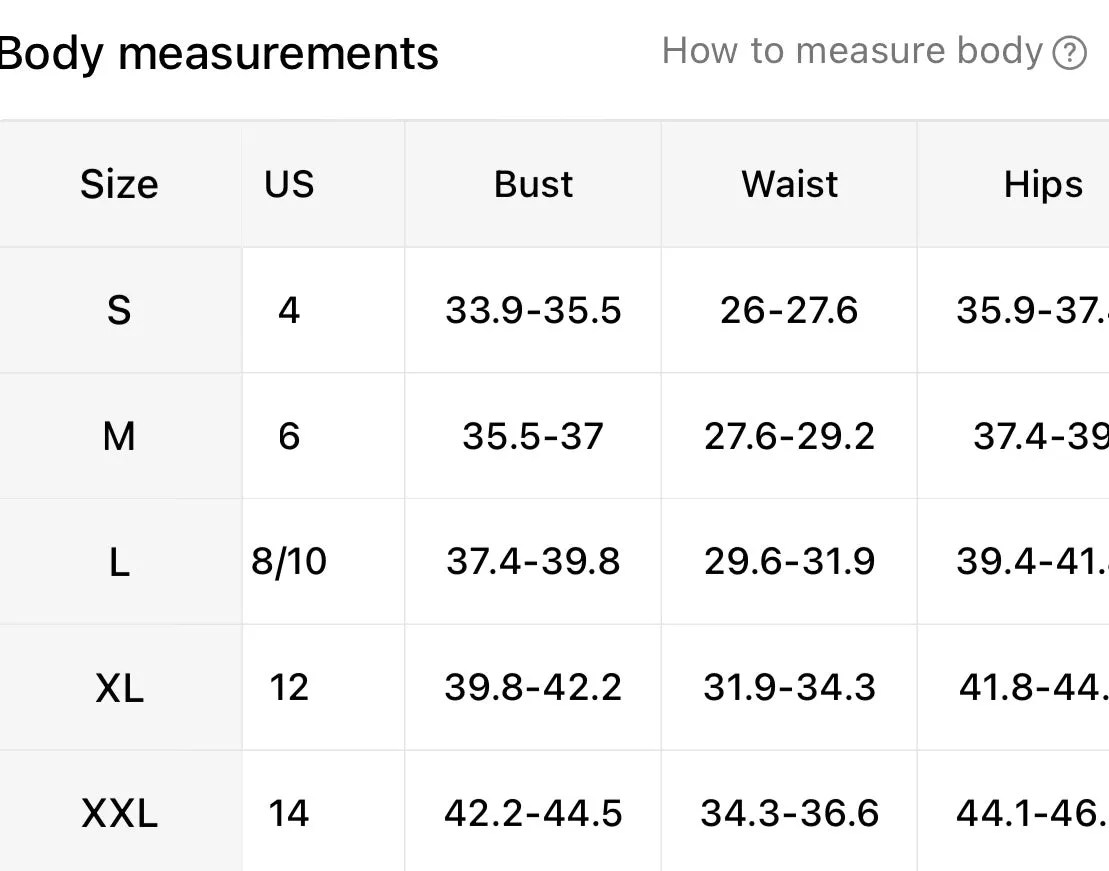1109x871 pixels.
Task: Click the question mark help icon
Action: coord(1069,52)
